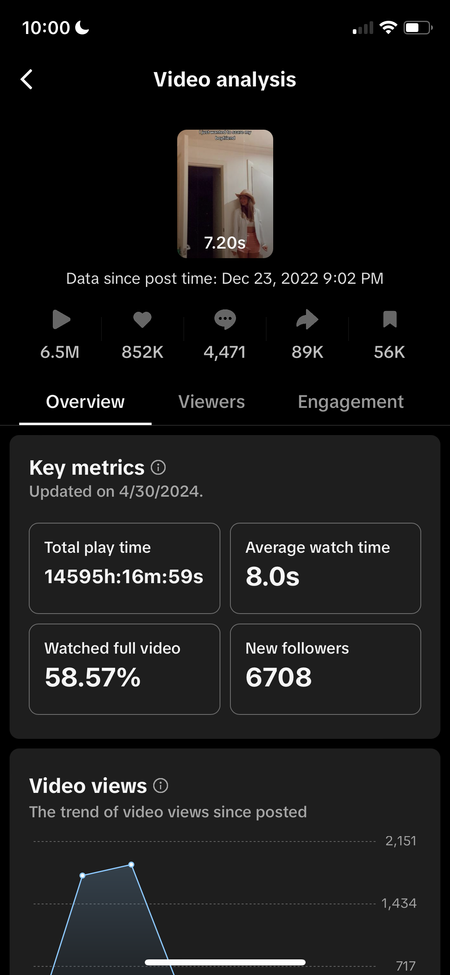The image size is (450, 975).
Task: Tap the New followers 6708 card
Action: (x=326, y=669)
